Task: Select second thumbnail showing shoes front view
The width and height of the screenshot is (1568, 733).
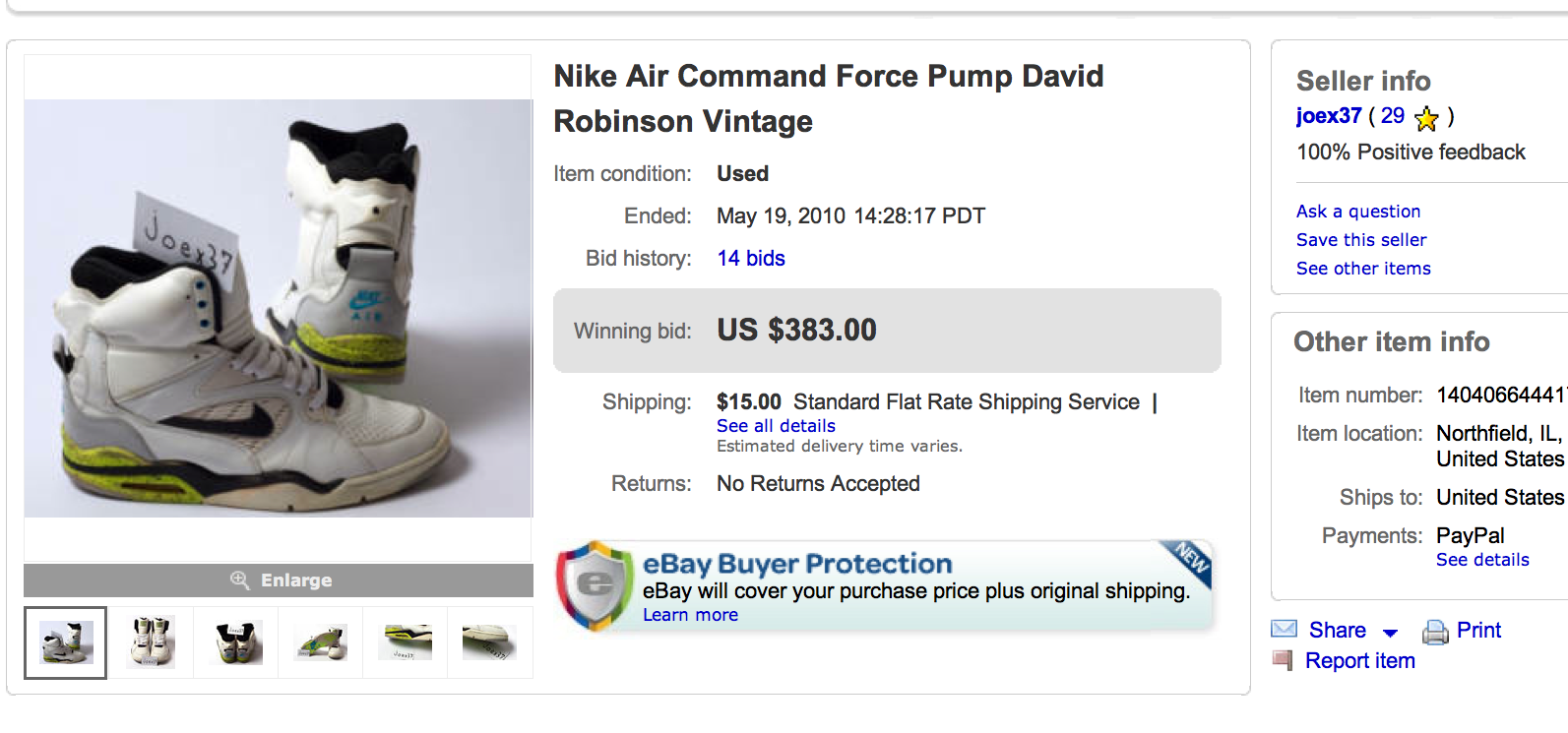Action: [151, 642]
